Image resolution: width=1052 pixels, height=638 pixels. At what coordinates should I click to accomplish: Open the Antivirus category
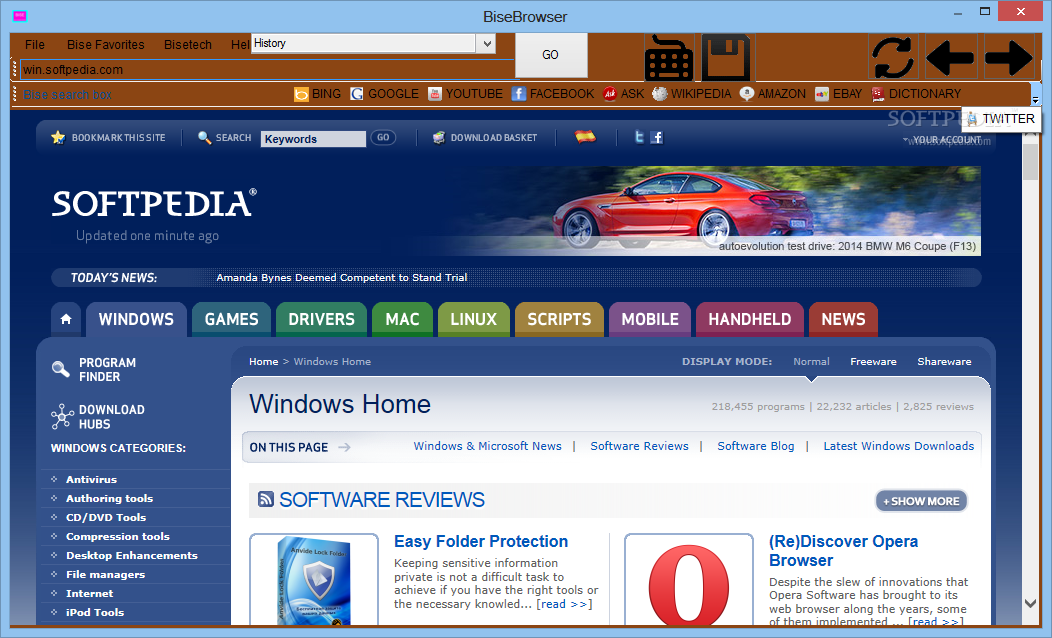91,480
